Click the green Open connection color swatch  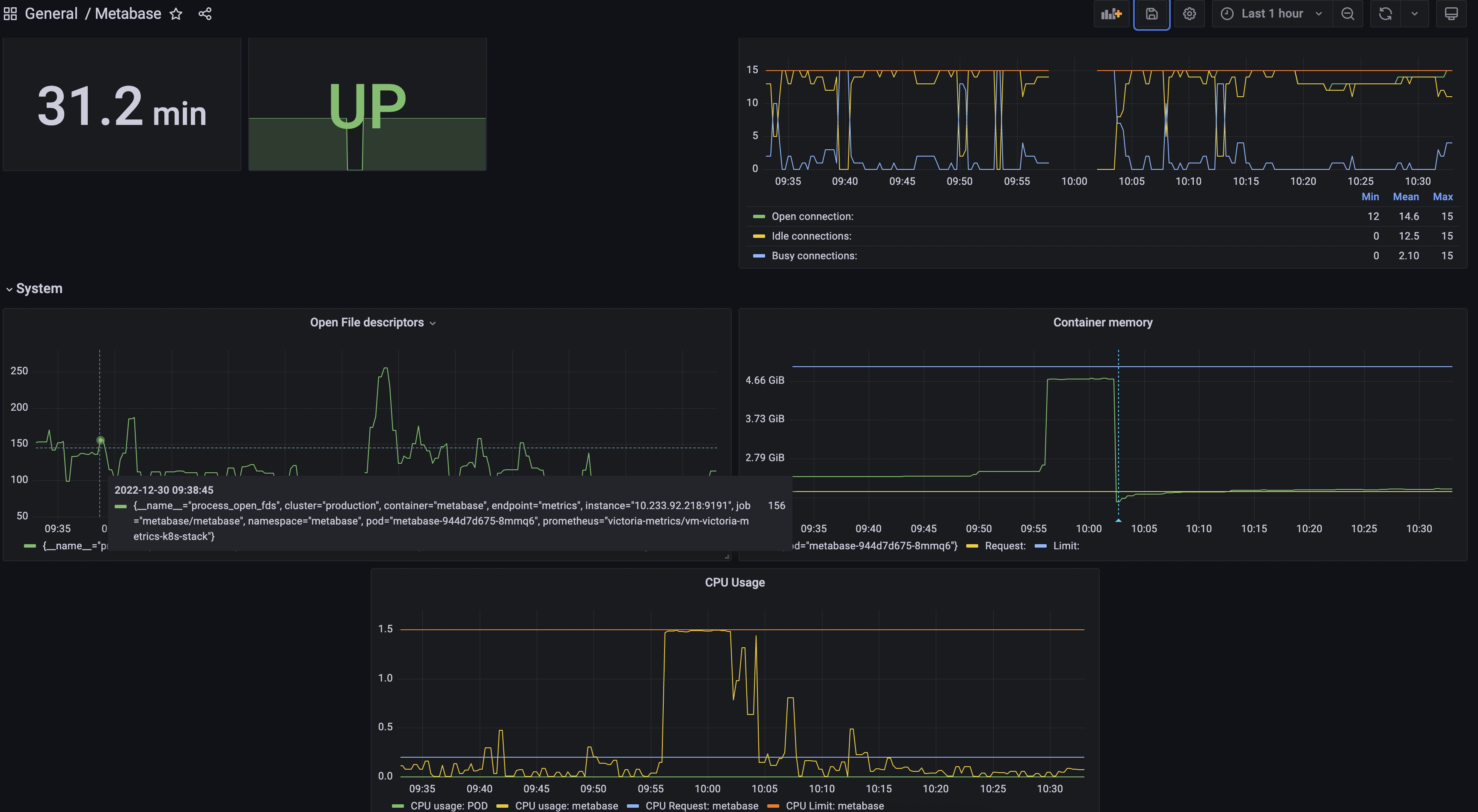(759, 216)
